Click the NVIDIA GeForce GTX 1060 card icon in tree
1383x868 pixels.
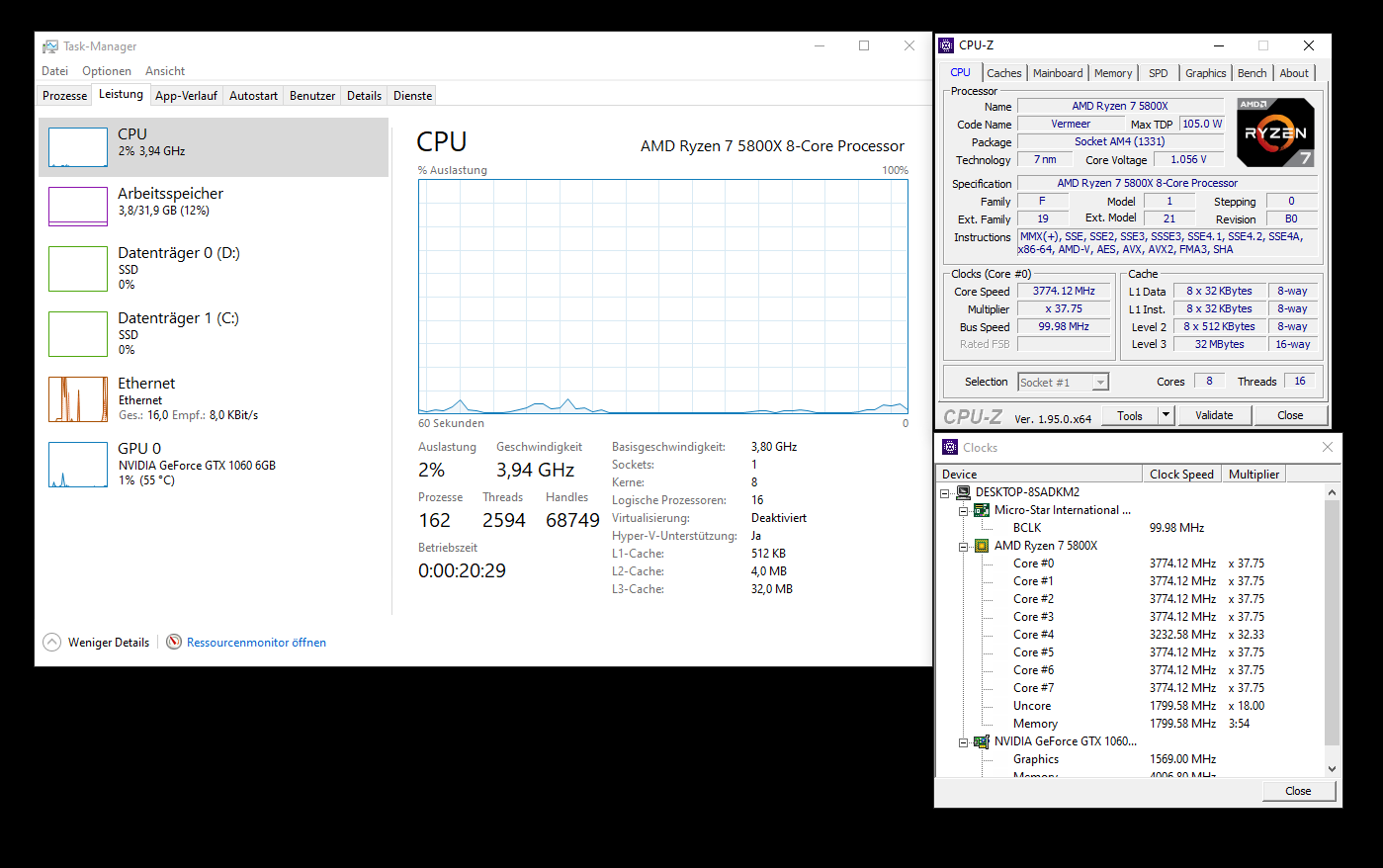click(982, 741)
